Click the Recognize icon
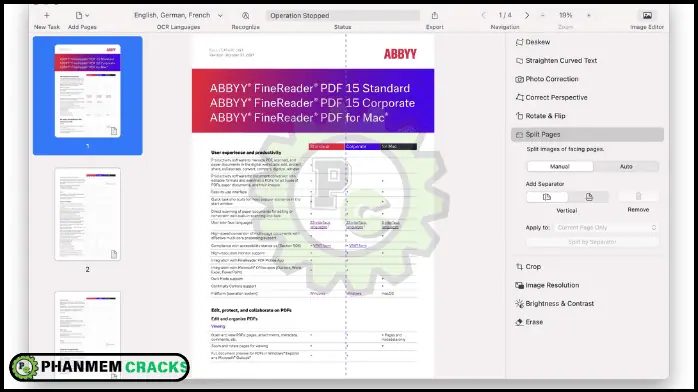The image size is (698, 392). (246, 15)
